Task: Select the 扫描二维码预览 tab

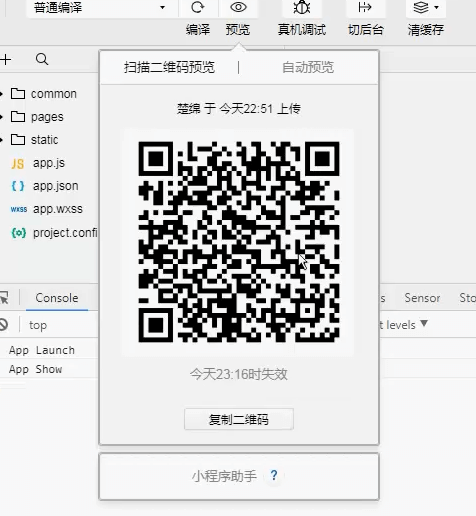Action: coord(169,67)
